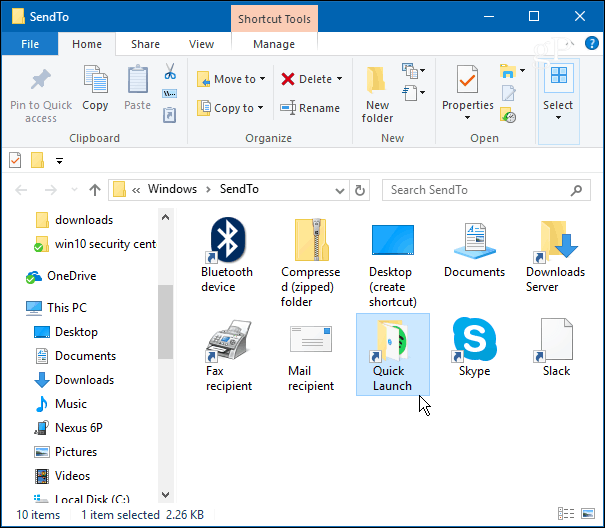This screenshot has width=605, height=528.
Task: Select the Mail recipient item
Action: click(x=311, y=357)
